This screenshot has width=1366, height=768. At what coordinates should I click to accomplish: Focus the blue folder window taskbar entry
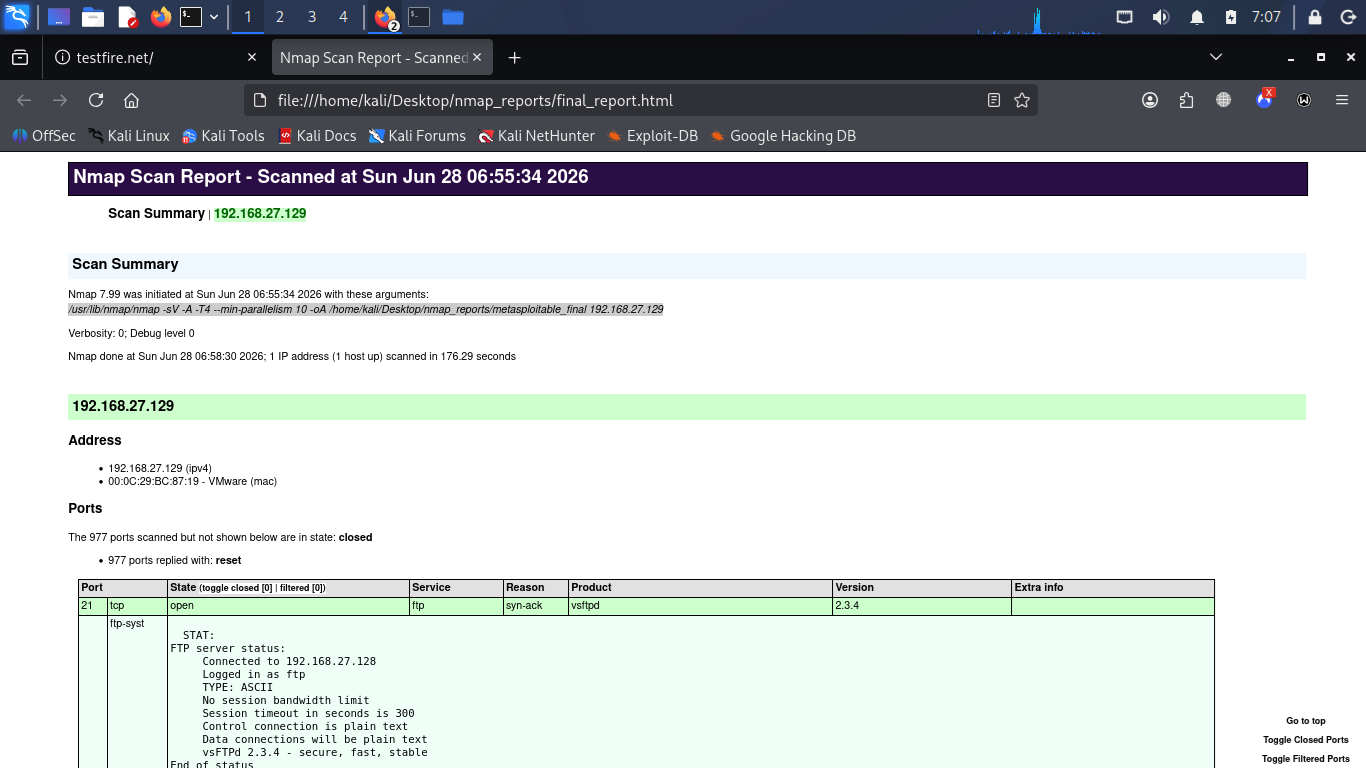click(x=453, y=17)
